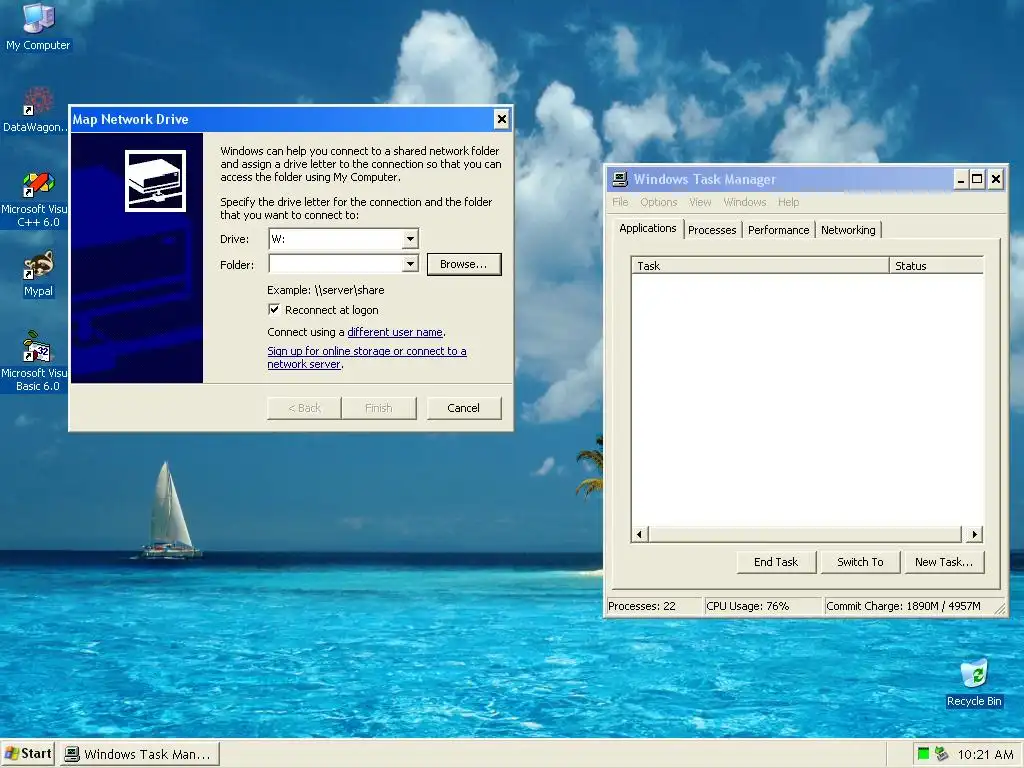This screenshot has height=768, width=1024.
Task: Open the Start menu
Action: click(27, 754)
